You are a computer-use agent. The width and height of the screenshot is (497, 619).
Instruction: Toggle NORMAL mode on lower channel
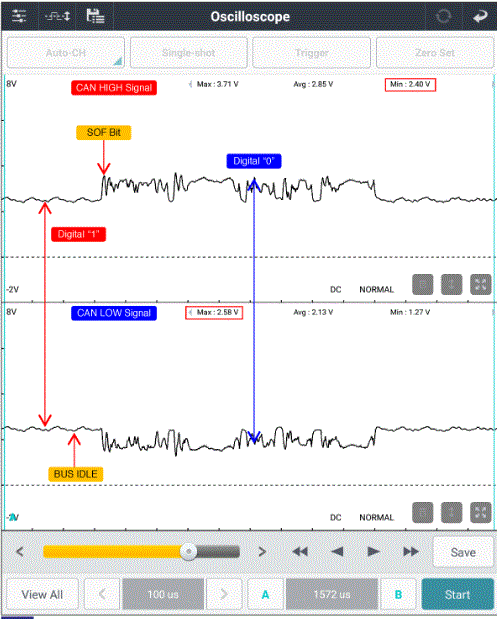coord(377,517)
